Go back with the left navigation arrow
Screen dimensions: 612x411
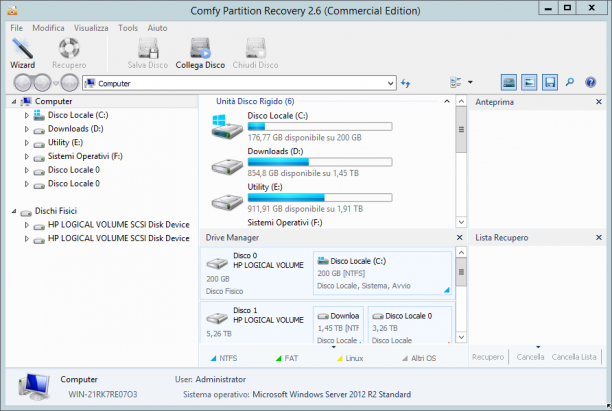pyautogui.click(x=23, y=83)
